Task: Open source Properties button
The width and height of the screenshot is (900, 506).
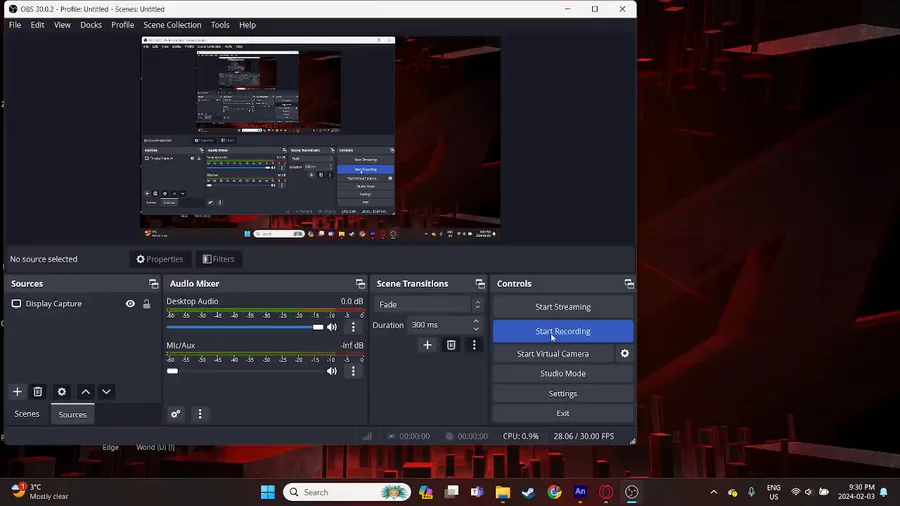Action: point(160,259)
